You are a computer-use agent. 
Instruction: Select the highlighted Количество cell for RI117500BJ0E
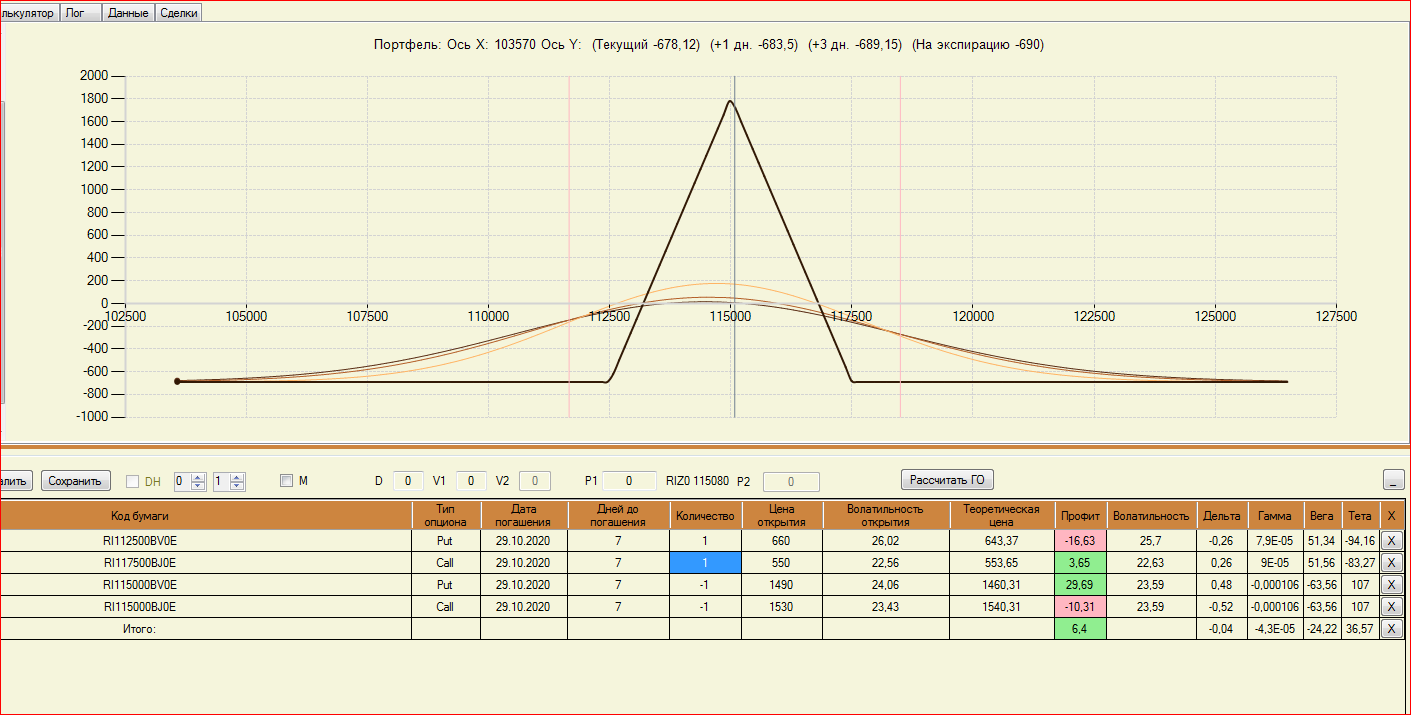click(x=705, y=563)
